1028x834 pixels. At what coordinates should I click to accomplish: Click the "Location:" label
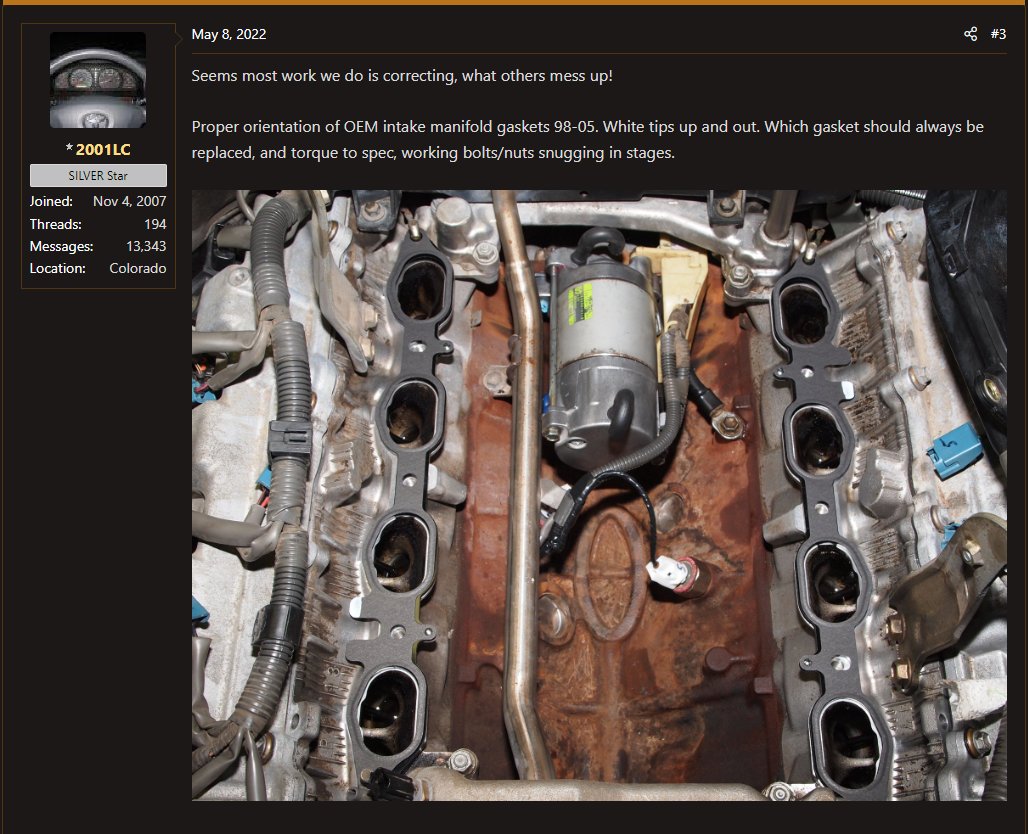pos(58,268)
